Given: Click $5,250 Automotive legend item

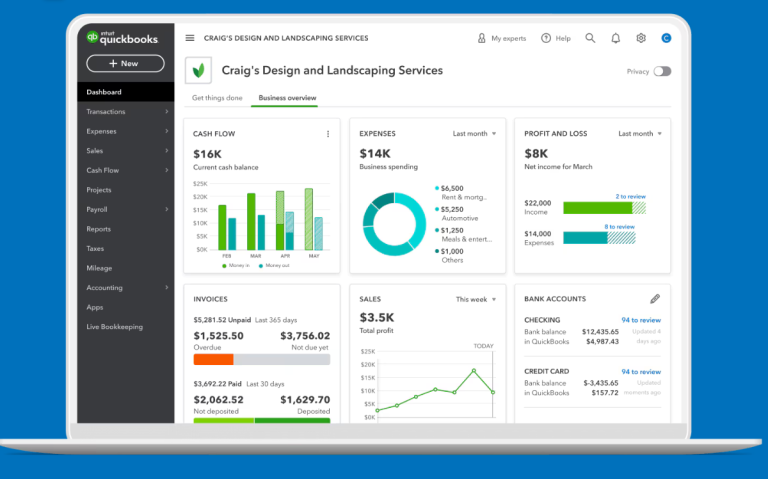Looking at the screenshot, I should tap(457, 214).
